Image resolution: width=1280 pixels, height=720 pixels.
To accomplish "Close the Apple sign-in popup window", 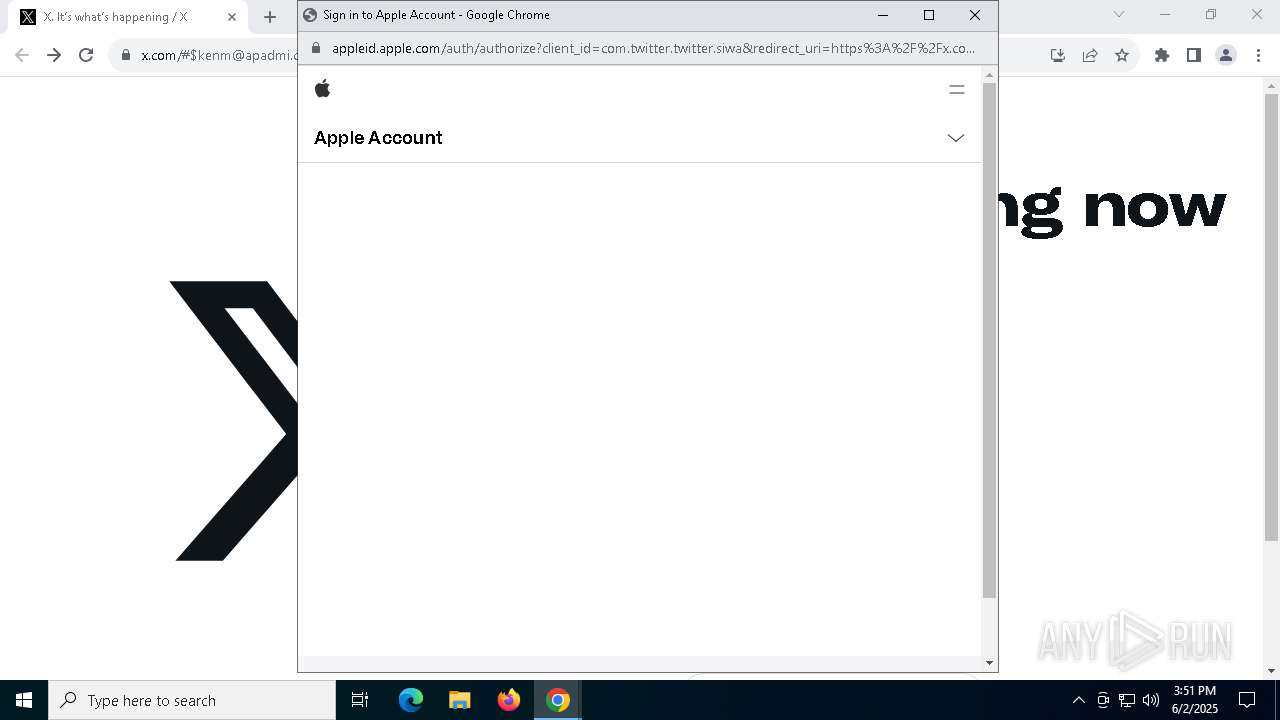I will (975, 15).
